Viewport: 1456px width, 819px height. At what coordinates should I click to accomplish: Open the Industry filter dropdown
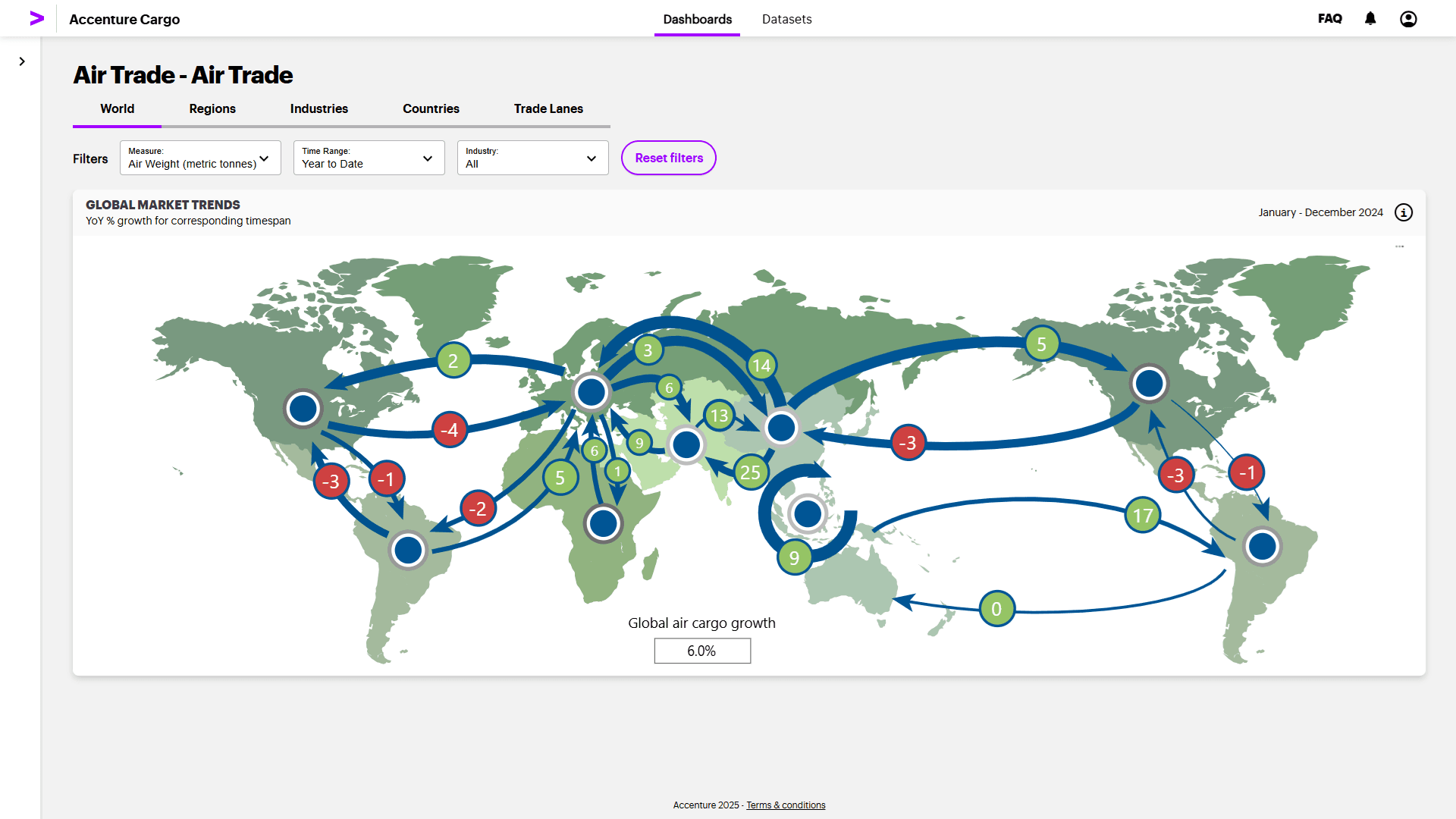tap(532, 158)
